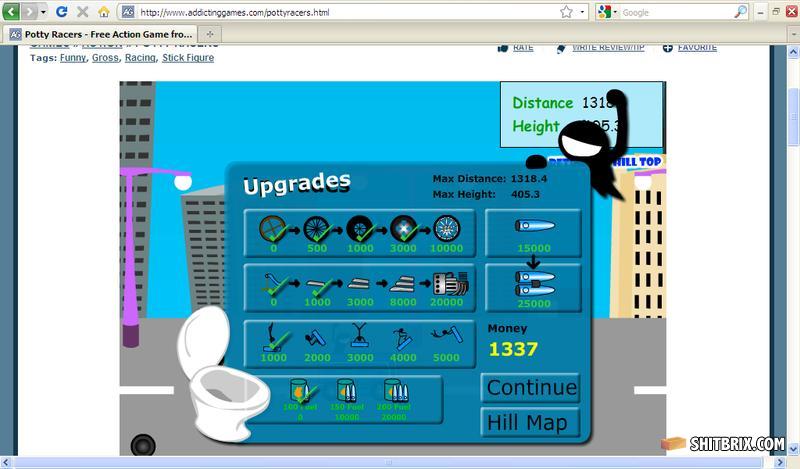
Task: Open the Stick Figure tag link
Action: (x=188, y=58)
